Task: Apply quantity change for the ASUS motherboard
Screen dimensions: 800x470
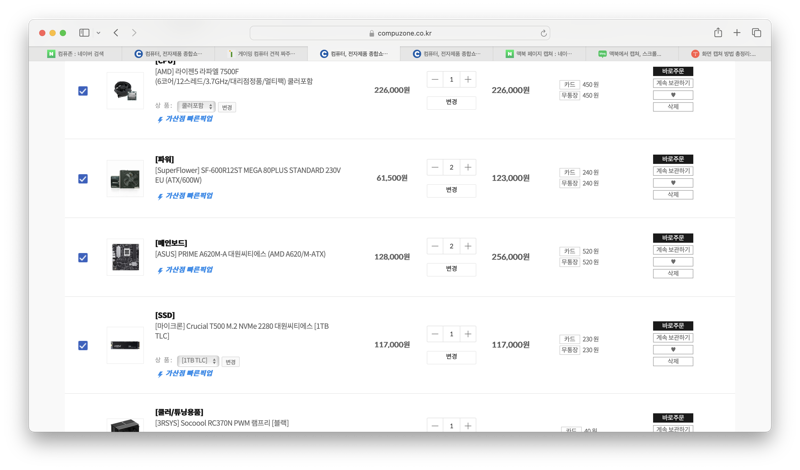Action: click(x=452, y=268)
